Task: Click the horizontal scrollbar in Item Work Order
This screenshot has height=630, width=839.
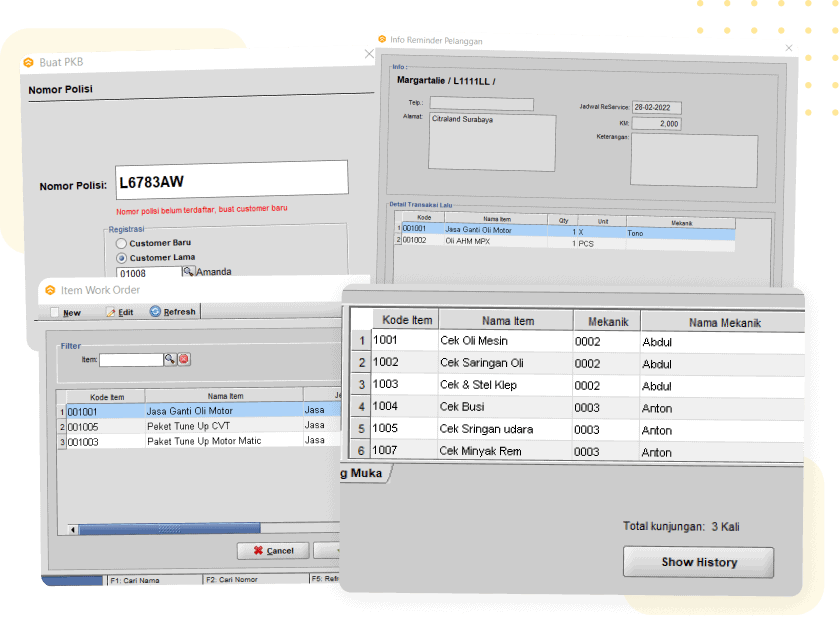Action: 170,529
